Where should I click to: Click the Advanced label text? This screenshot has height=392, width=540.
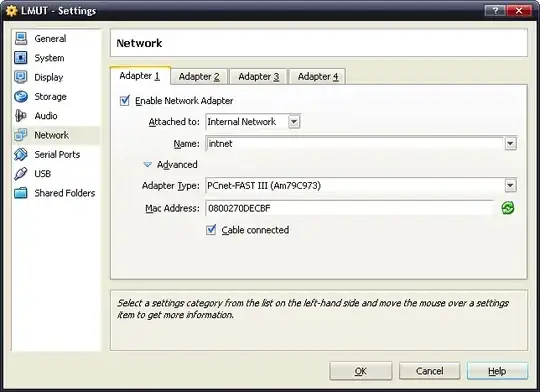coord(177,165)
